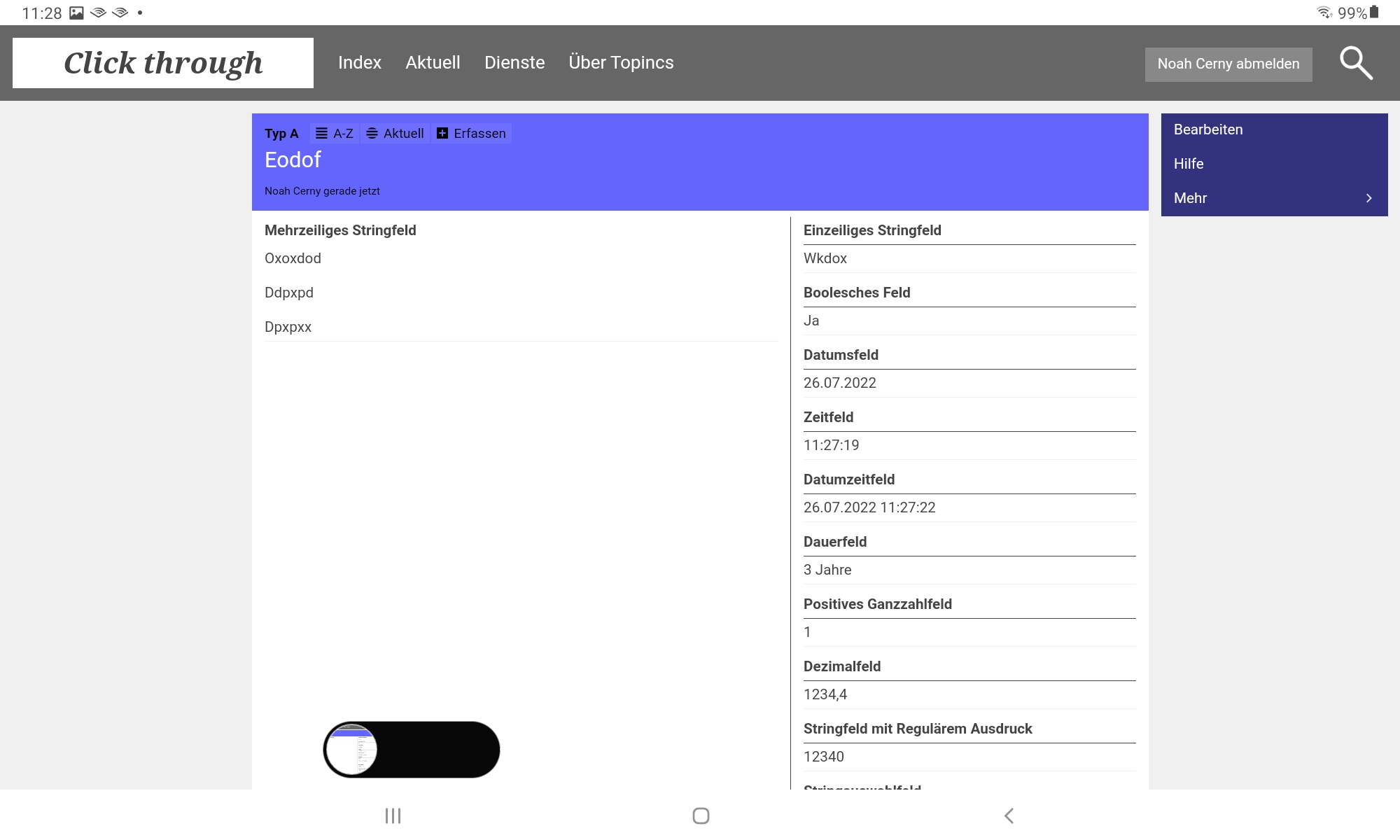Screen dimensions: 1400x840
Task: Open the Aktuell navigation menu
Action: pos(433,63)
